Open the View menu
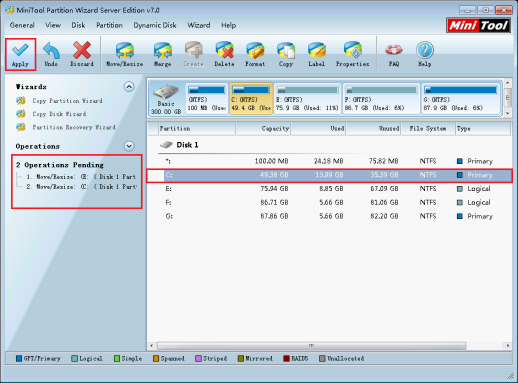This screenshot has width=518, height=383. (x=53, y=25)
